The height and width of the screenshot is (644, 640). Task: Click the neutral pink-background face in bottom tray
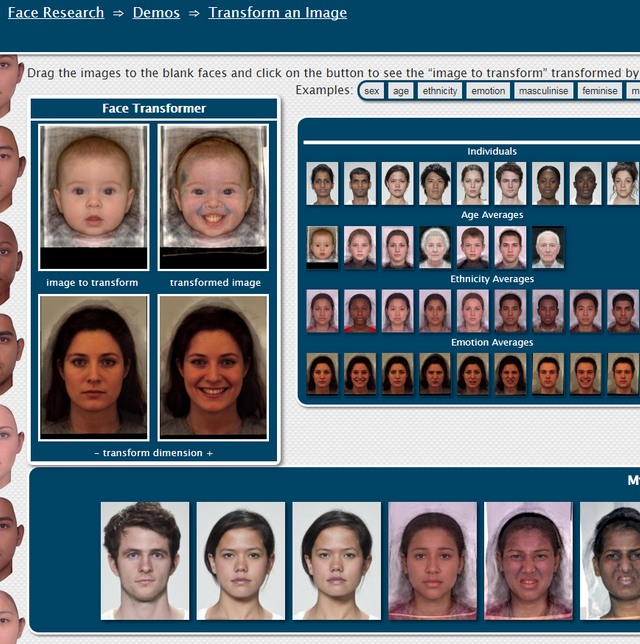point(433,561)
